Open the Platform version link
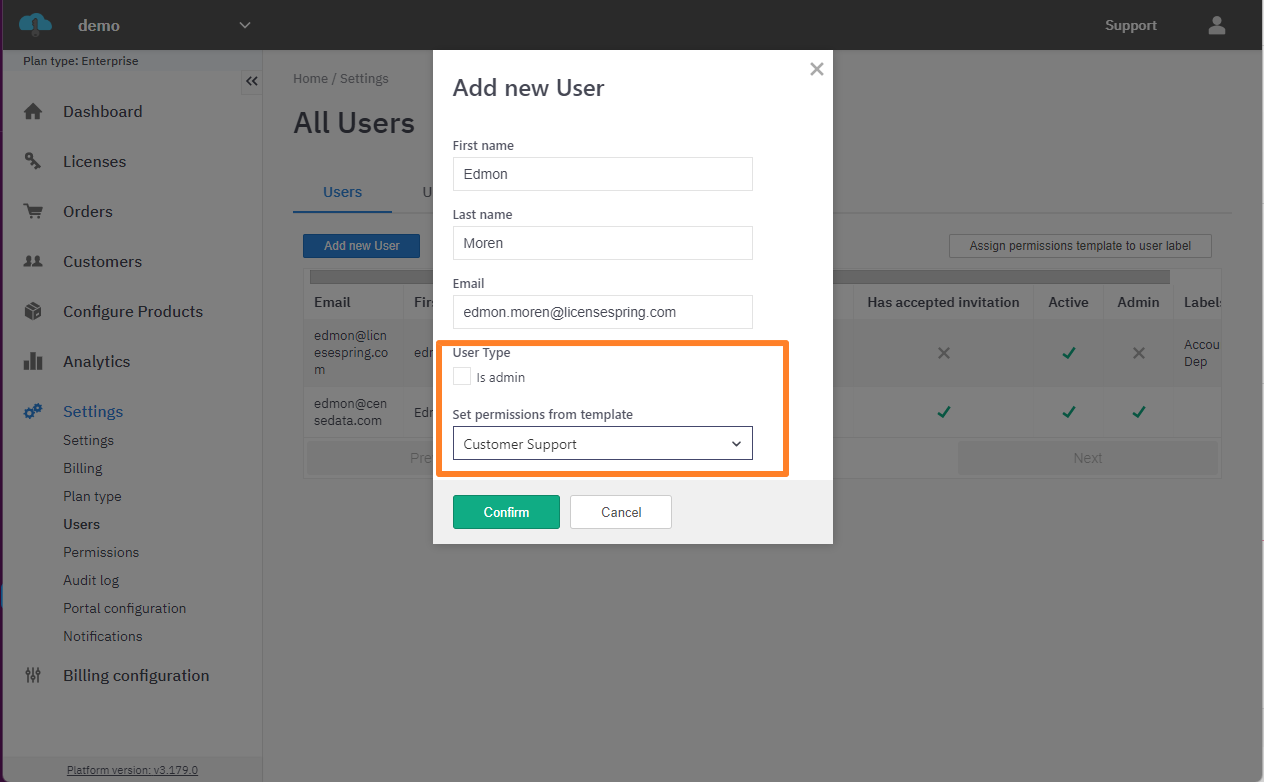1264x782 pixels. tap(132, 770)
